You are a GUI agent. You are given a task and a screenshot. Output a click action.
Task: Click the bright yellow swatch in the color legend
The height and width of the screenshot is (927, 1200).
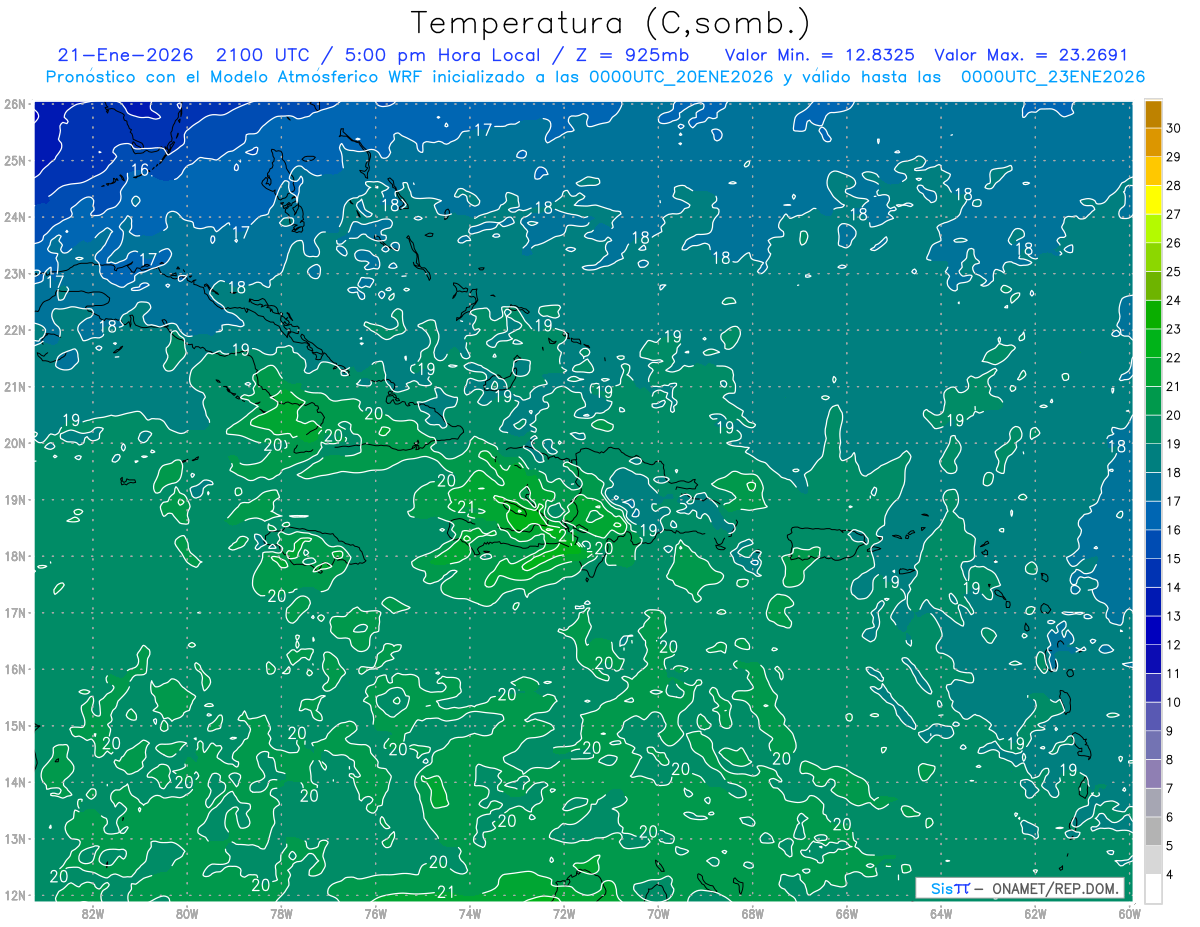[1153, 200]
